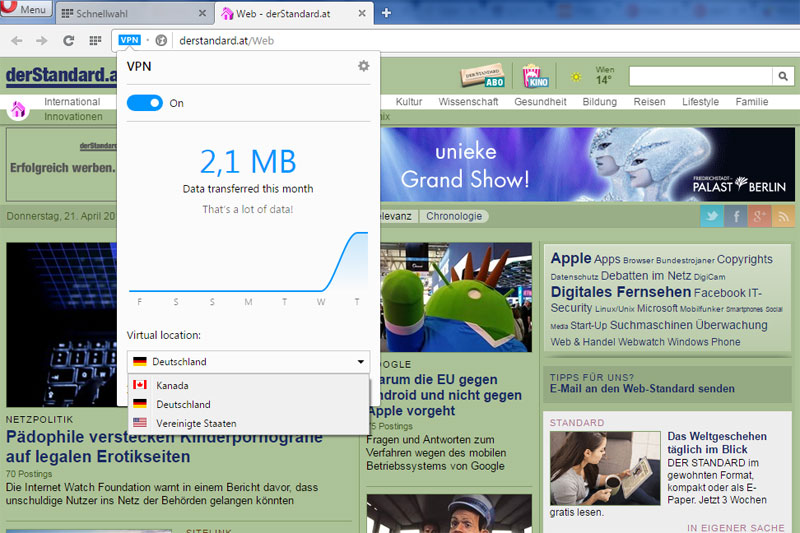Viewport: 800px width, 533px height.
Task: Open Speed Dial grid icon in toolbar
Action: [x=95, y=40]
